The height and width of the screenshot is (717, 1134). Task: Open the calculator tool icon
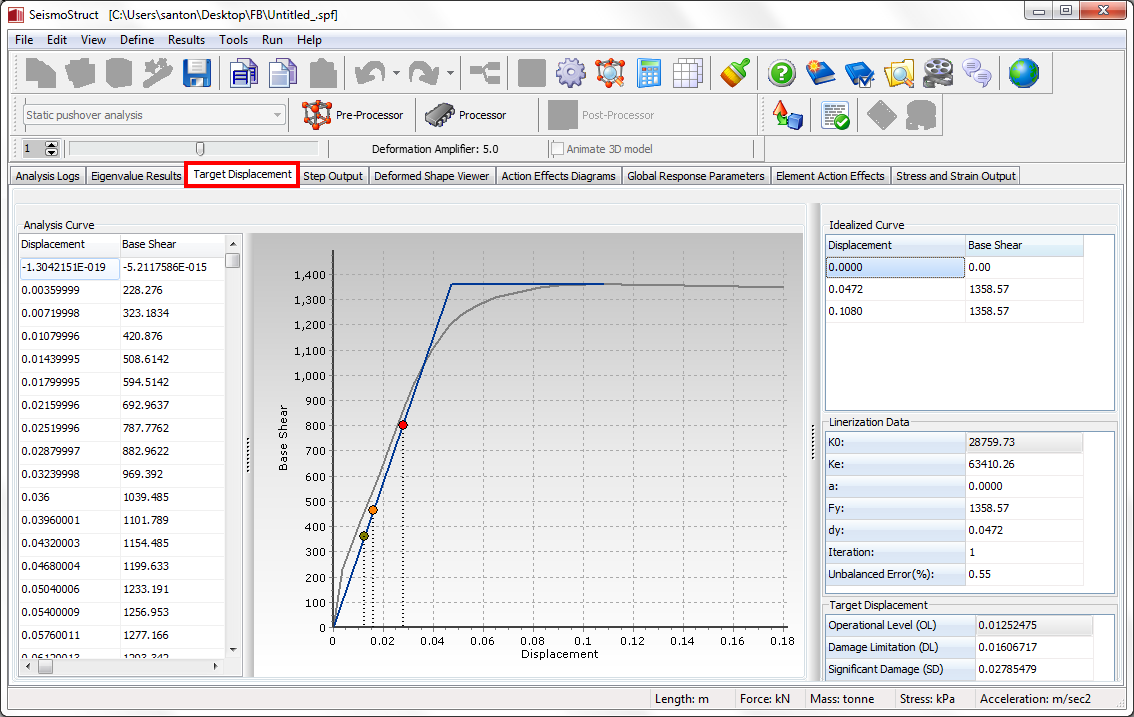point(649,72)
